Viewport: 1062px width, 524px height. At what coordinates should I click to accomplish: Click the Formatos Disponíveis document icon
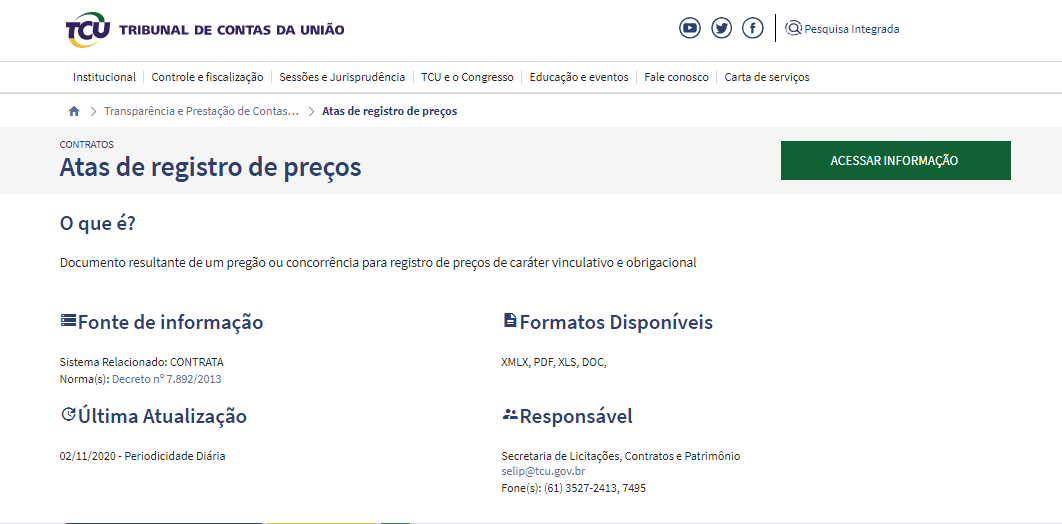click(510, 321)
